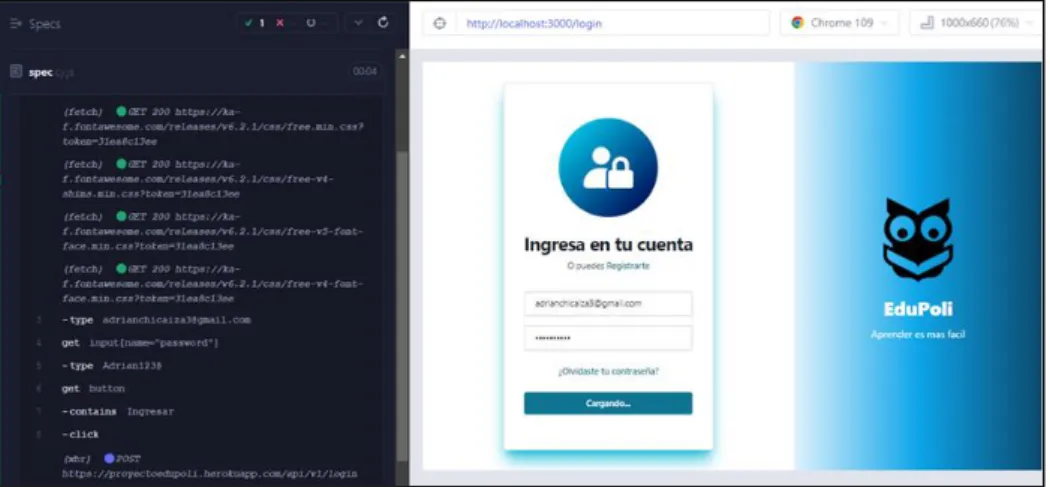The image size is (1050, 487).
Task: Click the failed tests X counter
Action: point(283,23)
